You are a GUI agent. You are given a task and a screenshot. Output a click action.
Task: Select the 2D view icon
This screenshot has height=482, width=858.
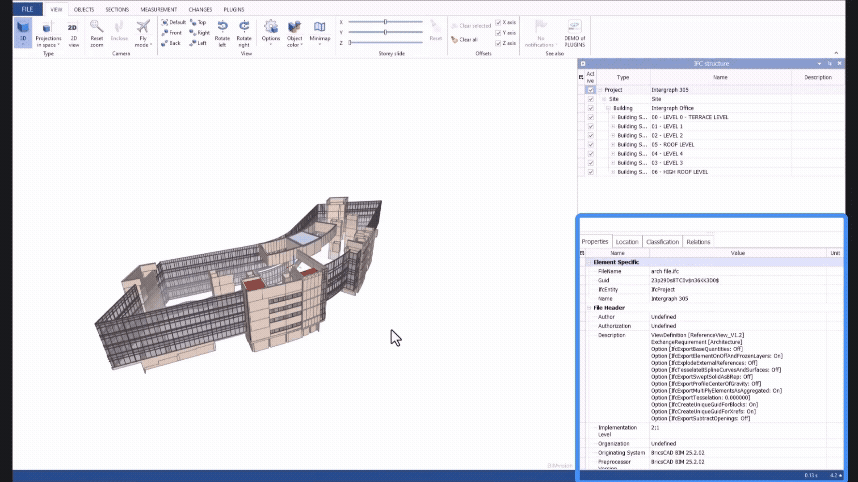73,32
